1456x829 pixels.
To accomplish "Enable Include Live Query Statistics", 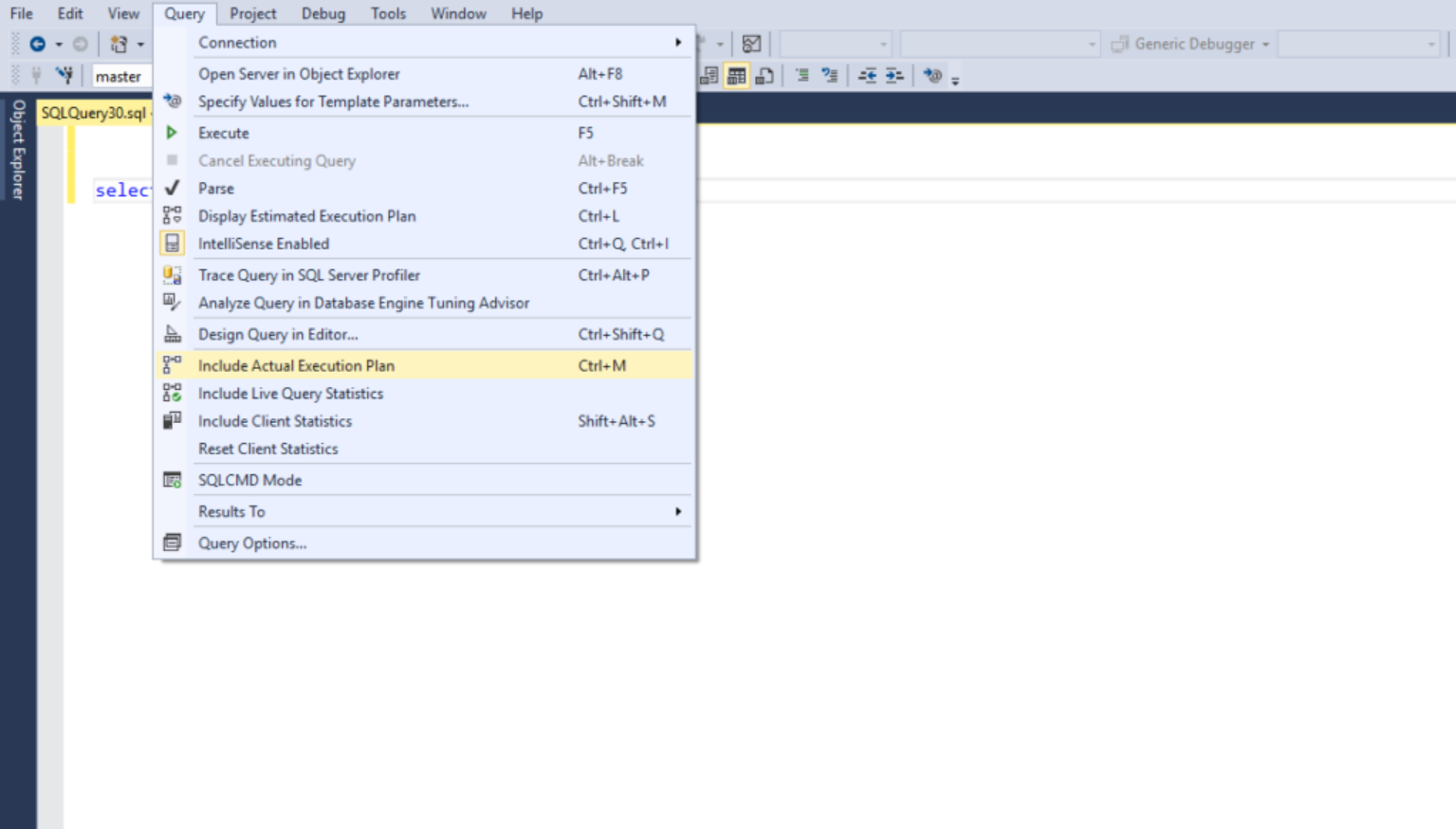I will (424, 393).
